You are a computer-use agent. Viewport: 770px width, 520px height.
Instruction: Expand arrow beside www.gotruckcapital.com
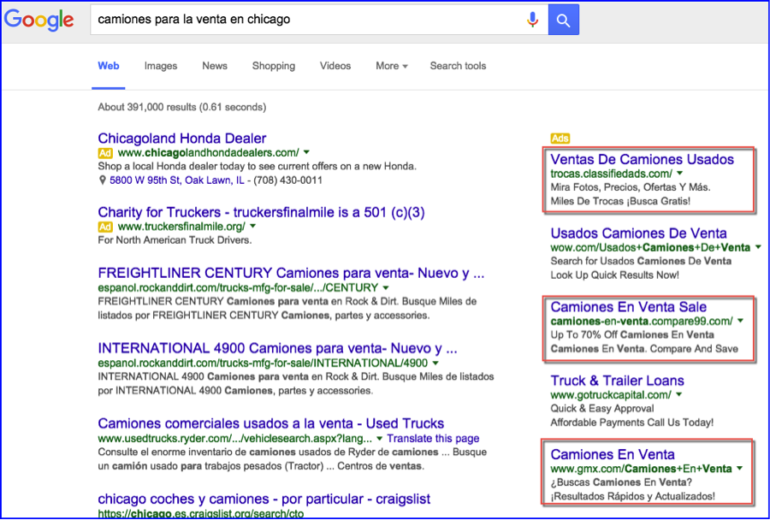click(x=679, y=395)
